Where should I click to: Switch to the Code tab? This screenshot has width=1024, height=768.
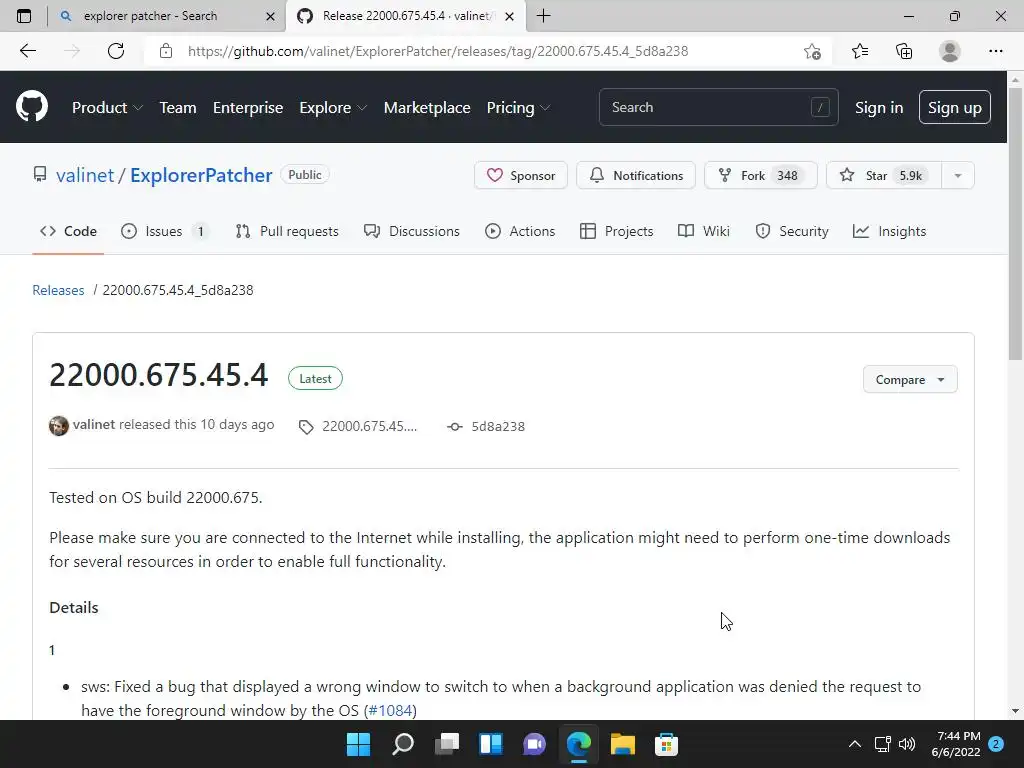tap(68, 231)
